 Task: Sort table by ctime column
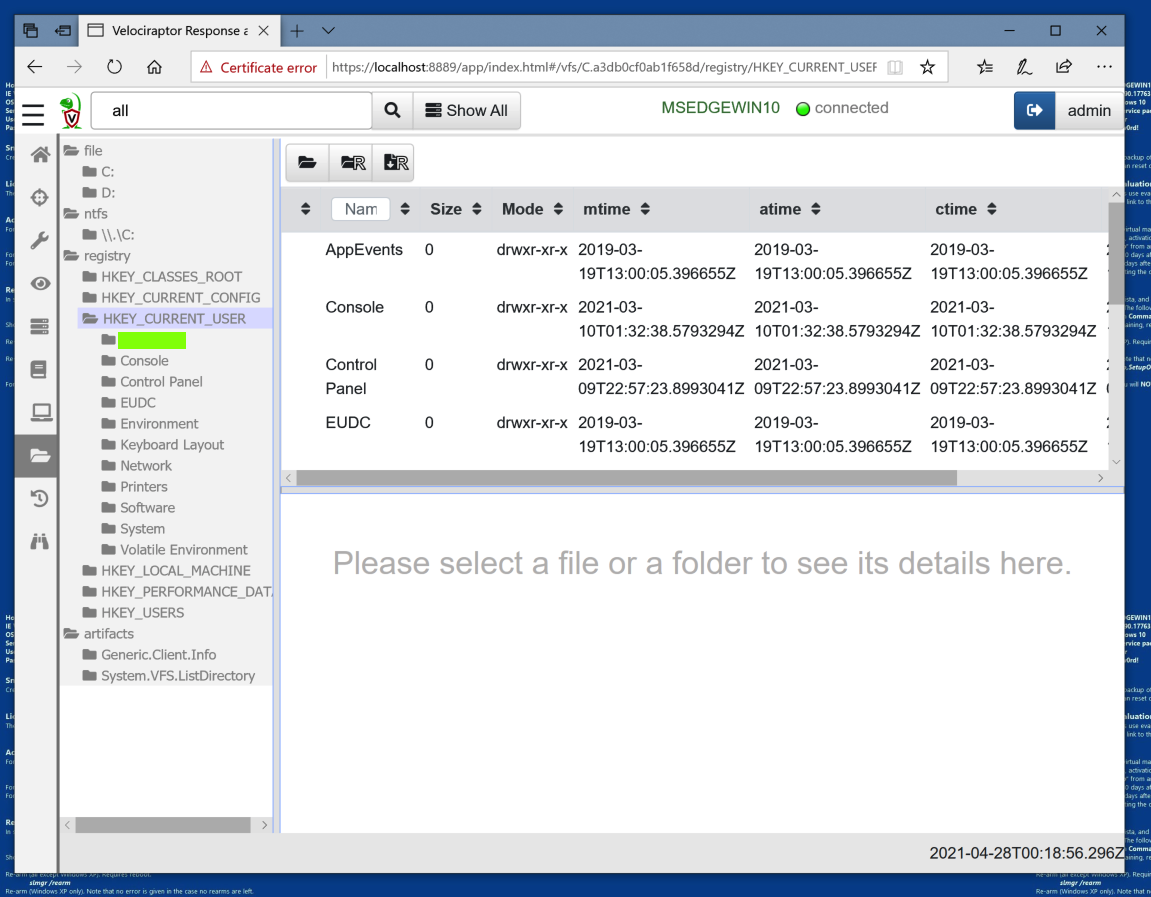(x=965, y=209)
